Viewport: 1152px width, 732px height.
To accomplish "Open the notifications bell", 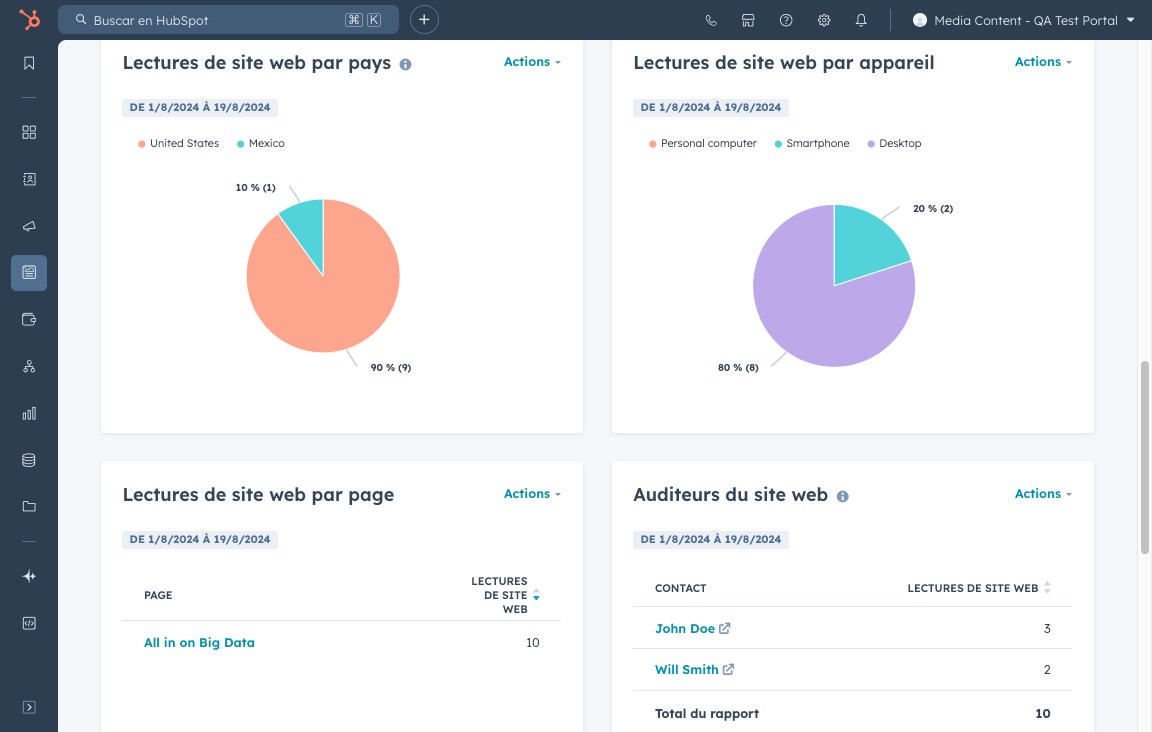I will (861, 20).
